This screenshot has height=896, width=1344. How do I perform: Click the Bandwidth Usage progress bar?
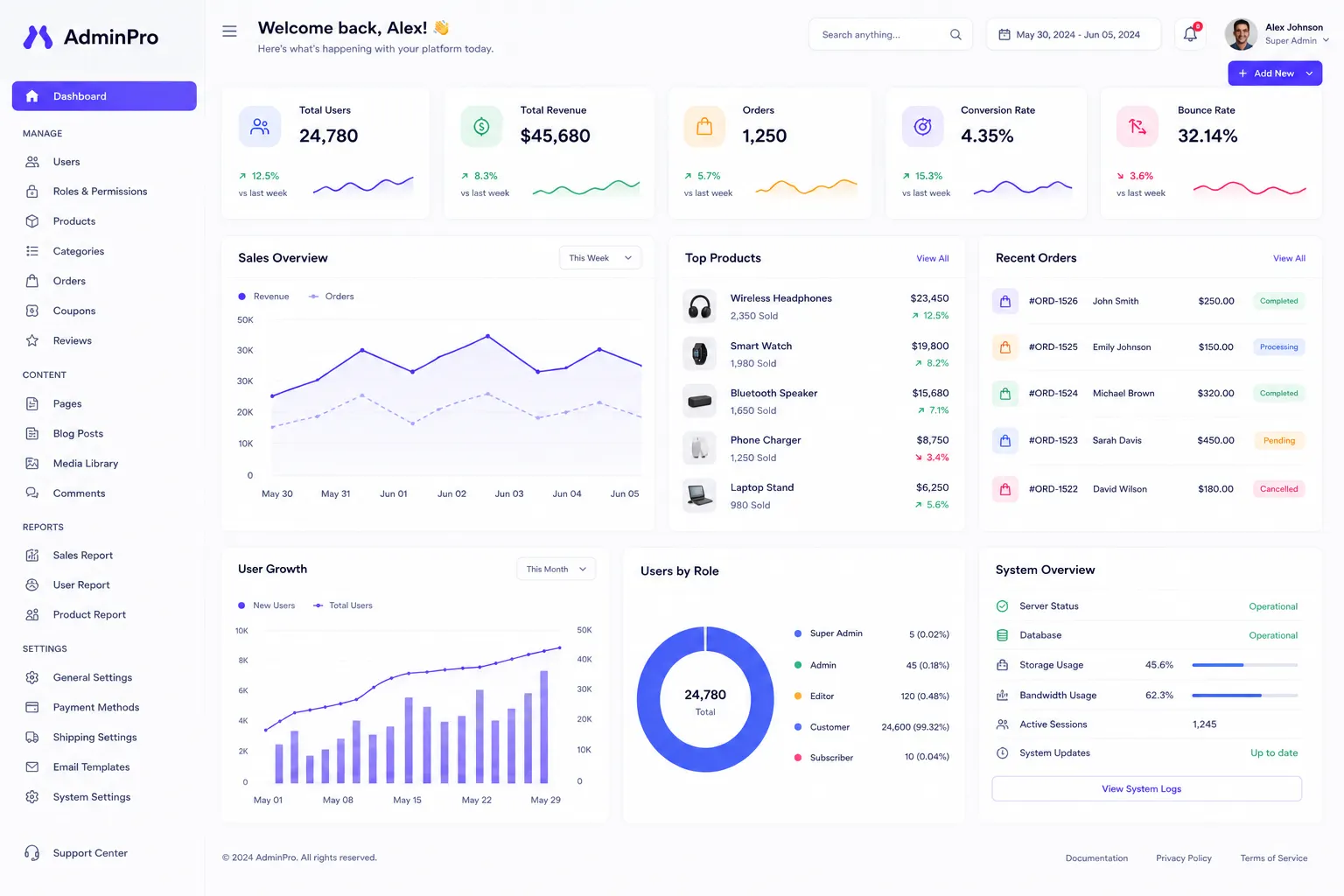(x=1244, y=696)
